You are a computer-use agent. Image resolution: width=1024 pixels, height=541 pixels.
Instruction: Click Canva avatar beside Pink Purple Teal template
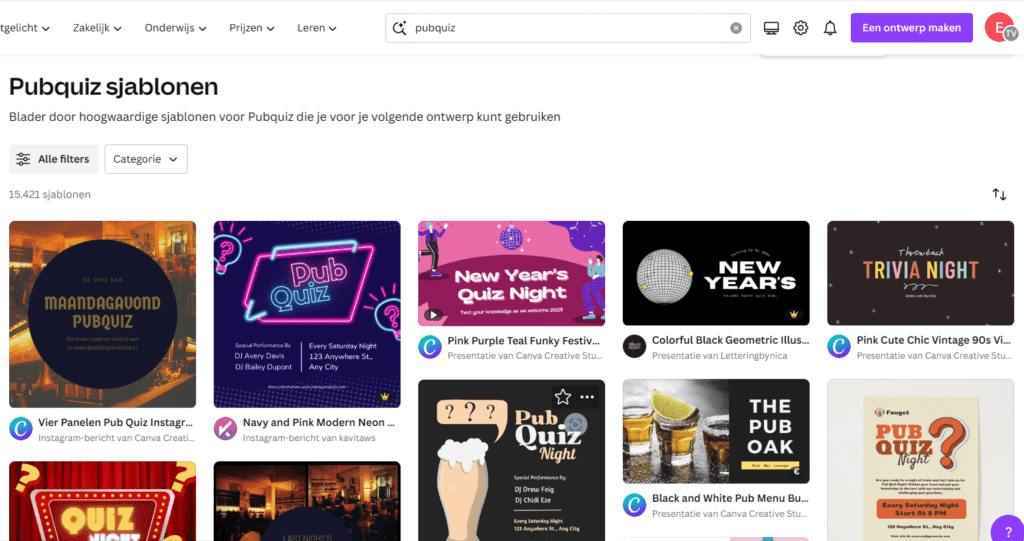tap(430, 347)
